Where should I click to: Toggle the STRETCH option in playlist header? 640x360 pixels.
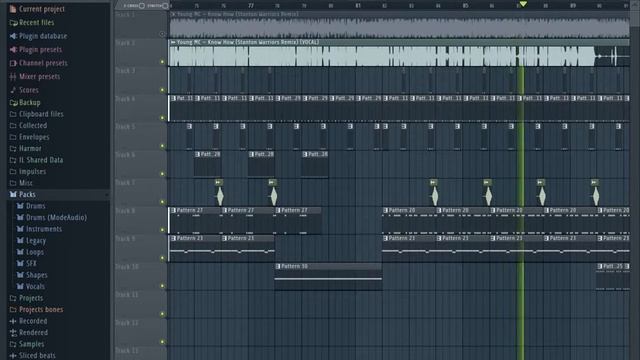(x=165, y=6)
